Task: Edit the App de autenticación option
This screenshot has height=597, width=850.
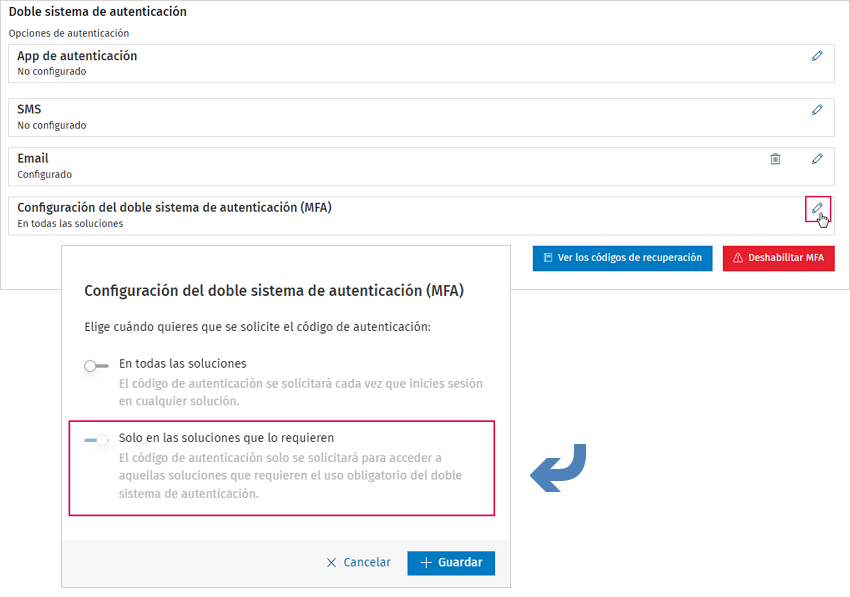Action: point(817,56)
